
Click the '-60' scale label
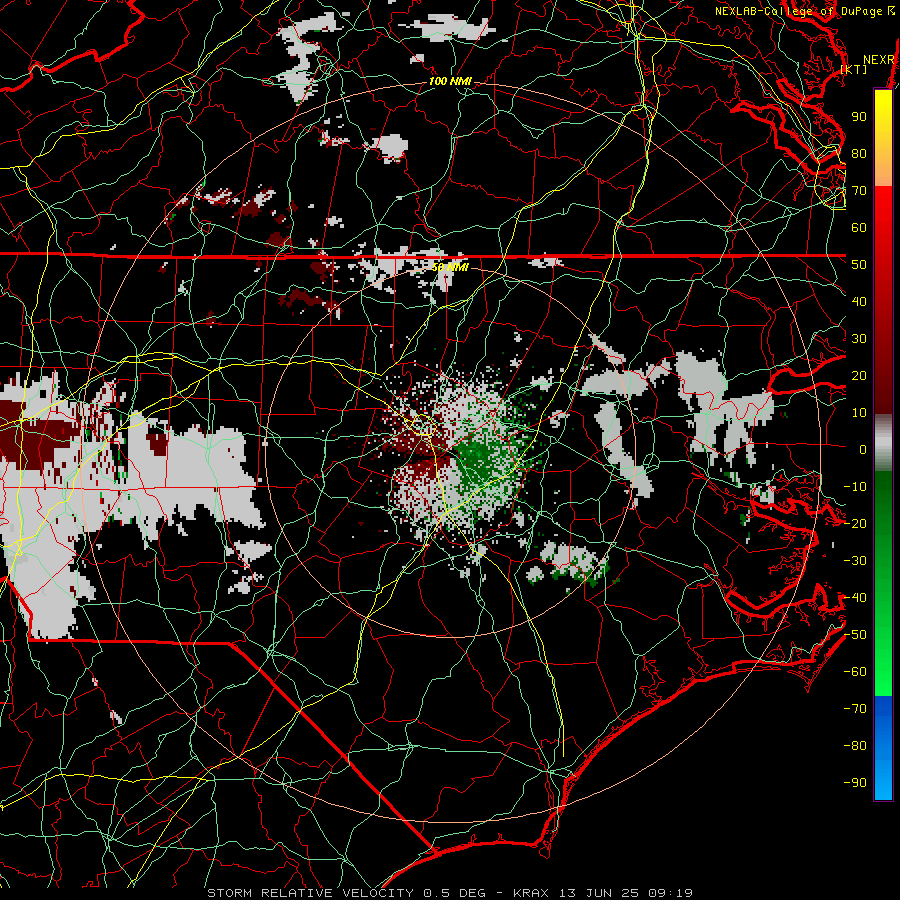coord(855,672)
